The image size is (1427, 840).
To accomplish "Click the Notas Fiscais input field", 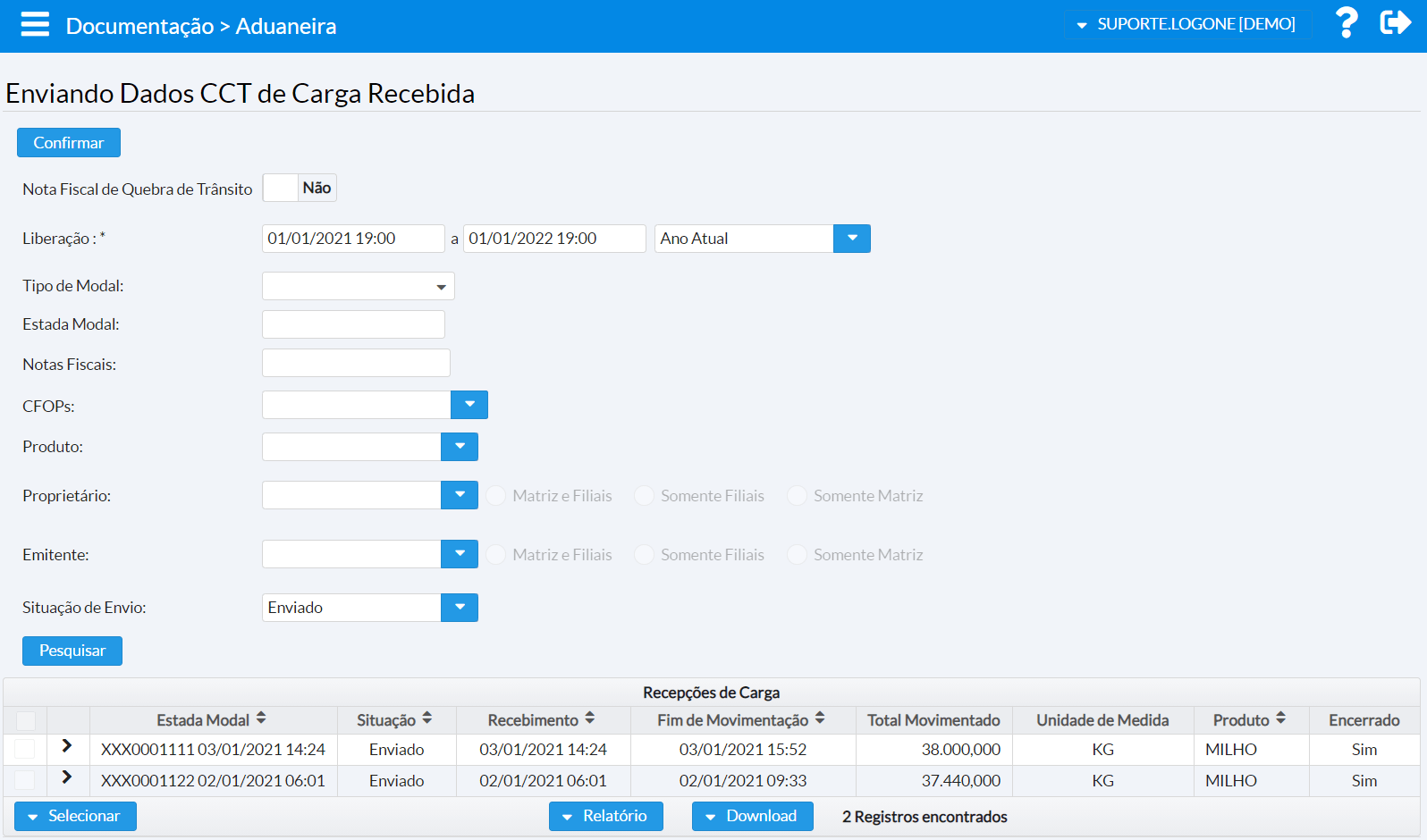I will 356,364.
